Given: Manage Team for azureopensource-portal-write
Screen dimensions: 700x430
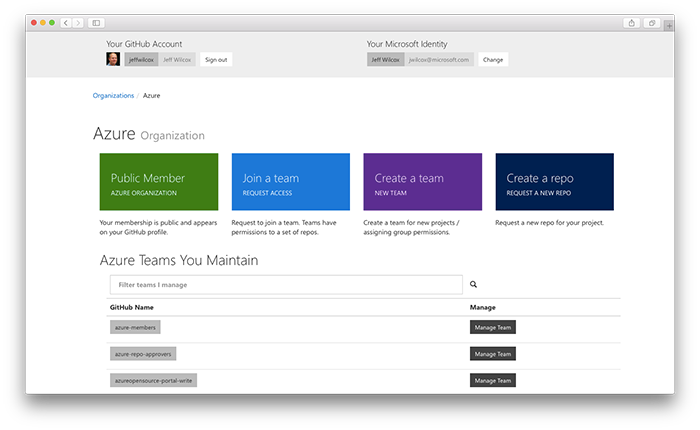Looking at the screenshot, I should (x=493, y=380).
